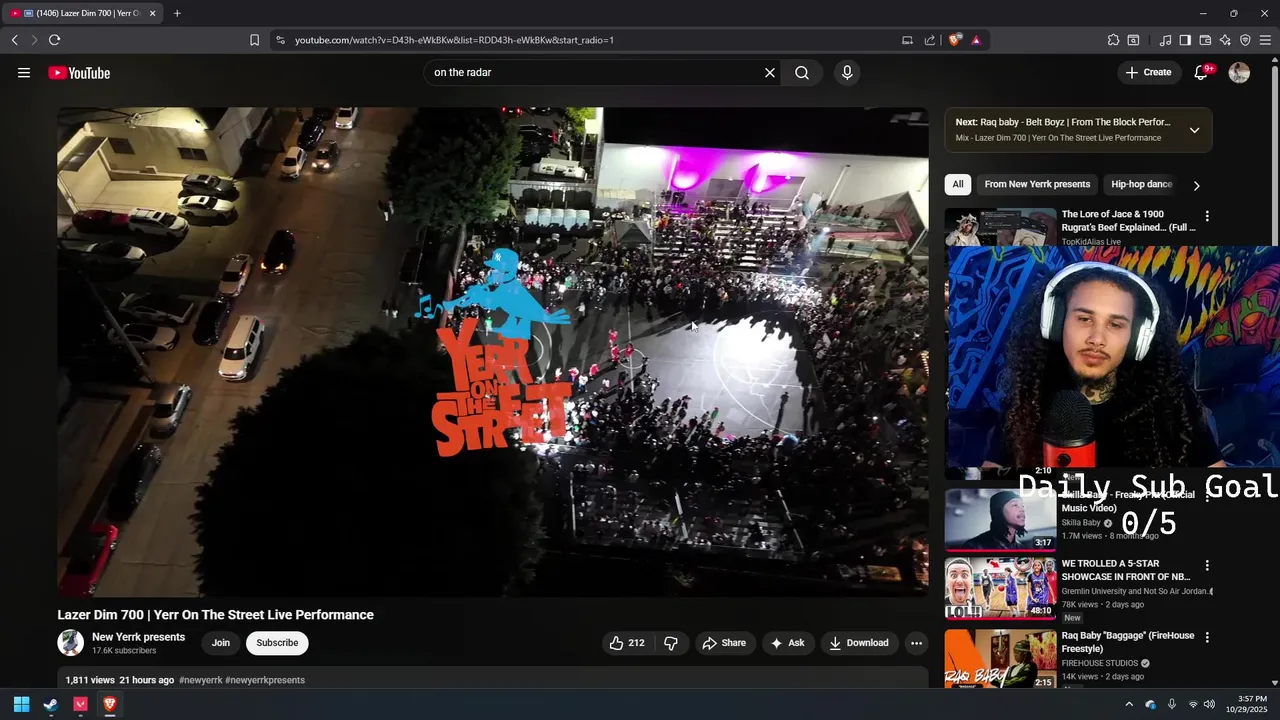Install app icon in address bar
Image resolution: width=1280 pixels, height=720 pixels.
point(907,40)
